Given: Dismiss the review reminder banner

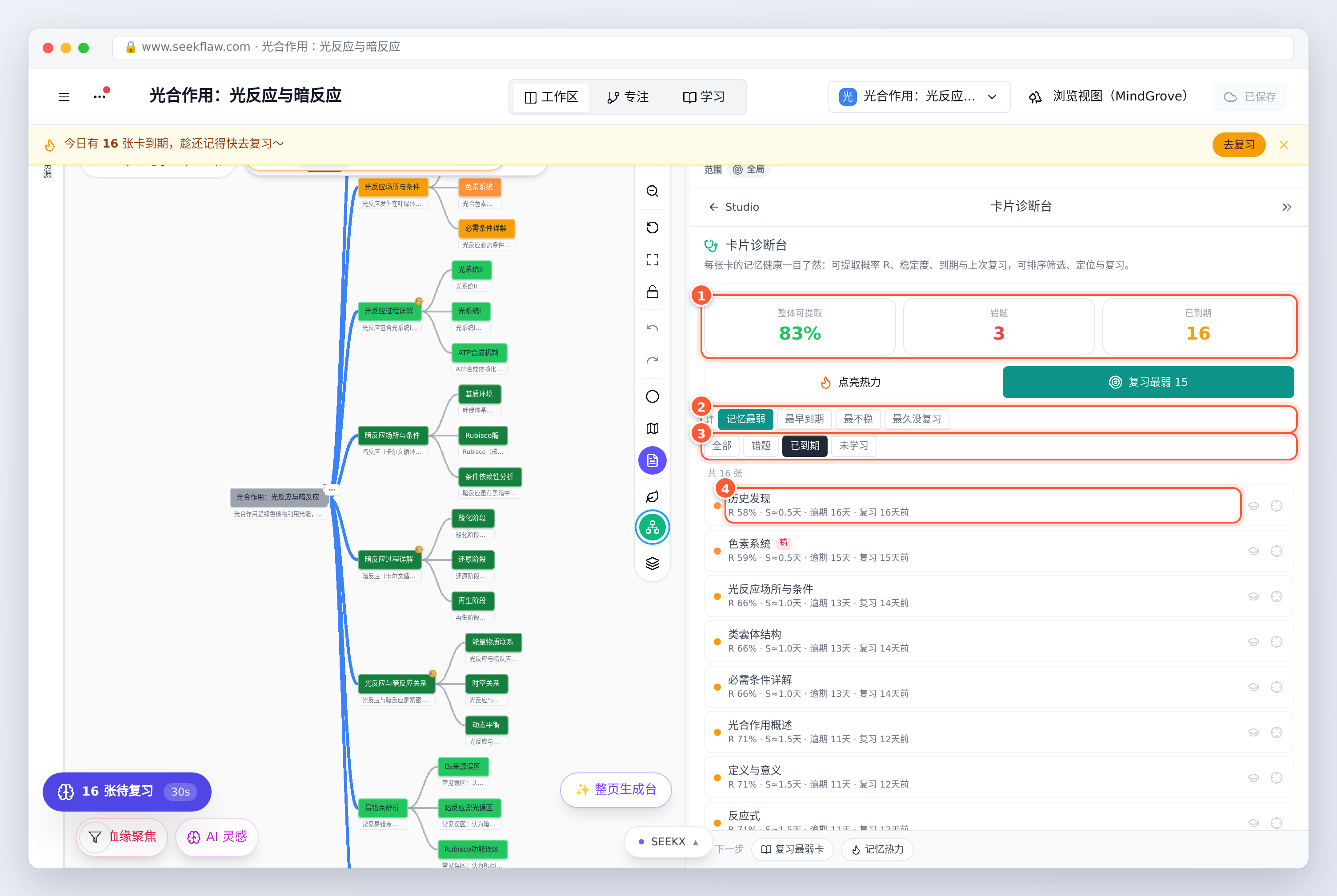Looking at the screenshot, I should [x=1283, y=145].
